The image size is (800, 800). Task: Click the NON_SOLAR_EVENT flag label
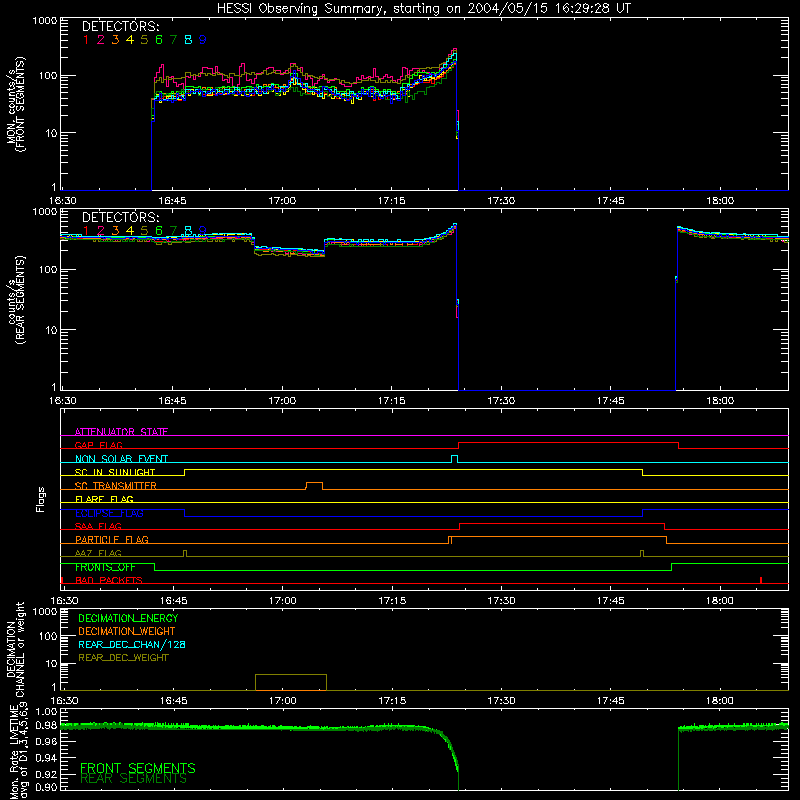(x=121, y=459)
